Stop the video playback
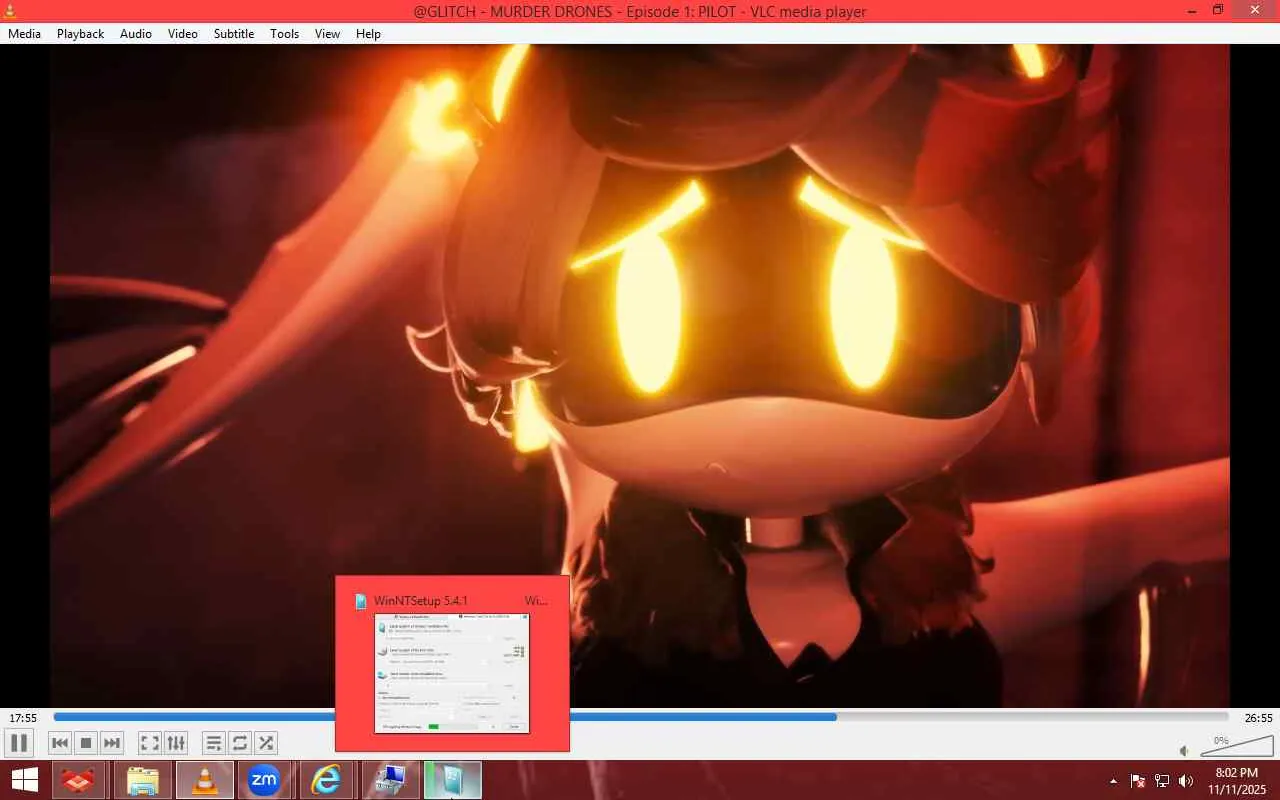 point(86,743)
